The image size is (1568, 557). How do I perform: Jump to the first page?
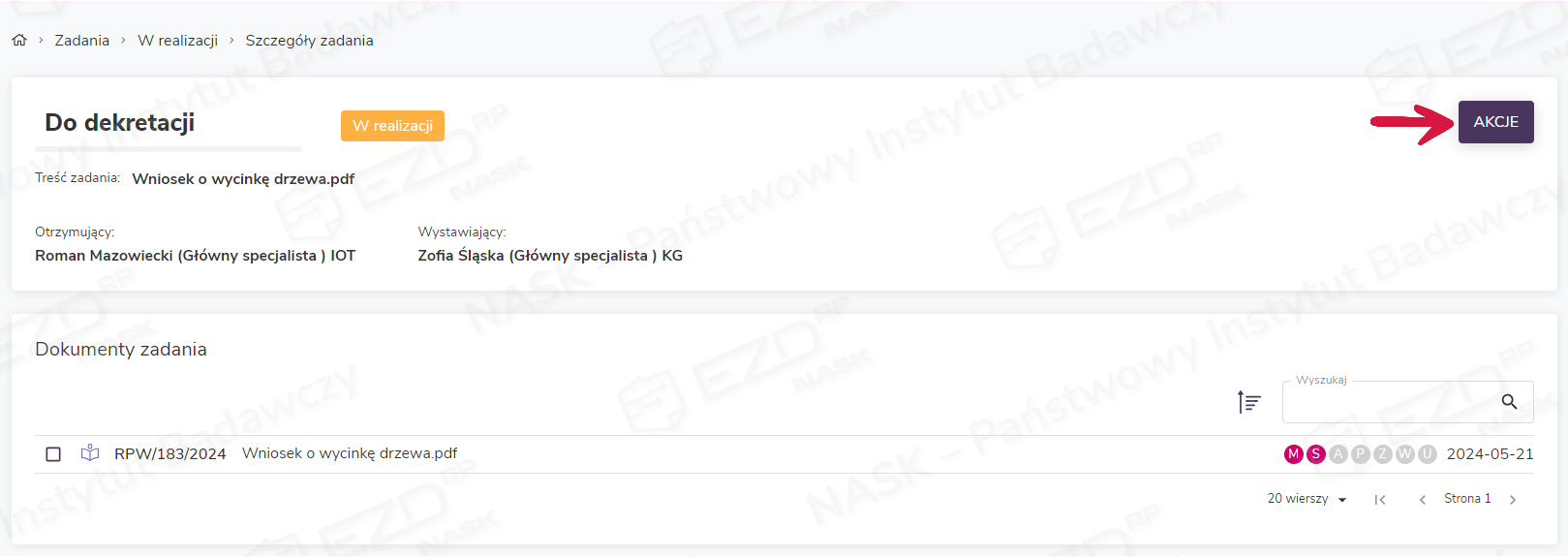pos(1380,500)
